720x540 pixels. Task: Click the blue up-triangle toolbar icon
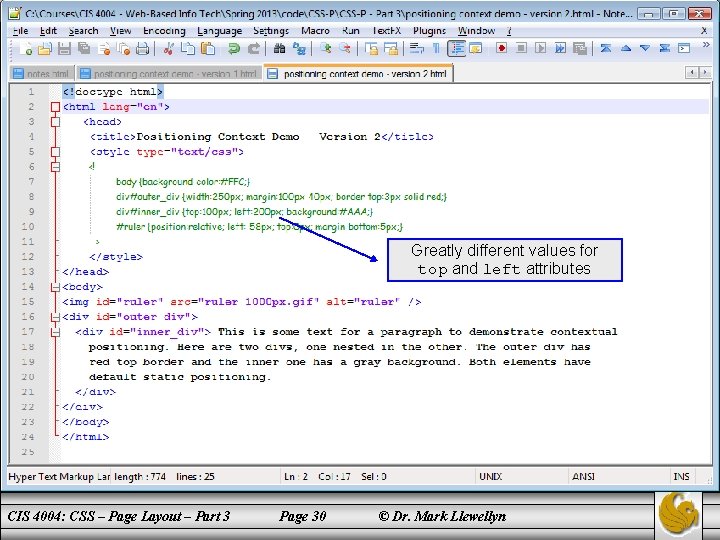coord(625,48)
